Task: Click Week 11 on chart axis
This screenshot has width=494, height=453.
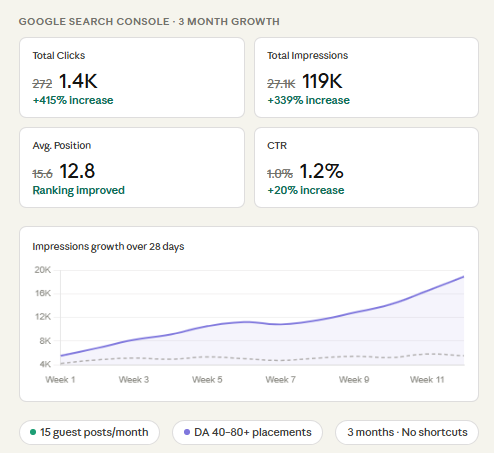Action: (427, 380)
